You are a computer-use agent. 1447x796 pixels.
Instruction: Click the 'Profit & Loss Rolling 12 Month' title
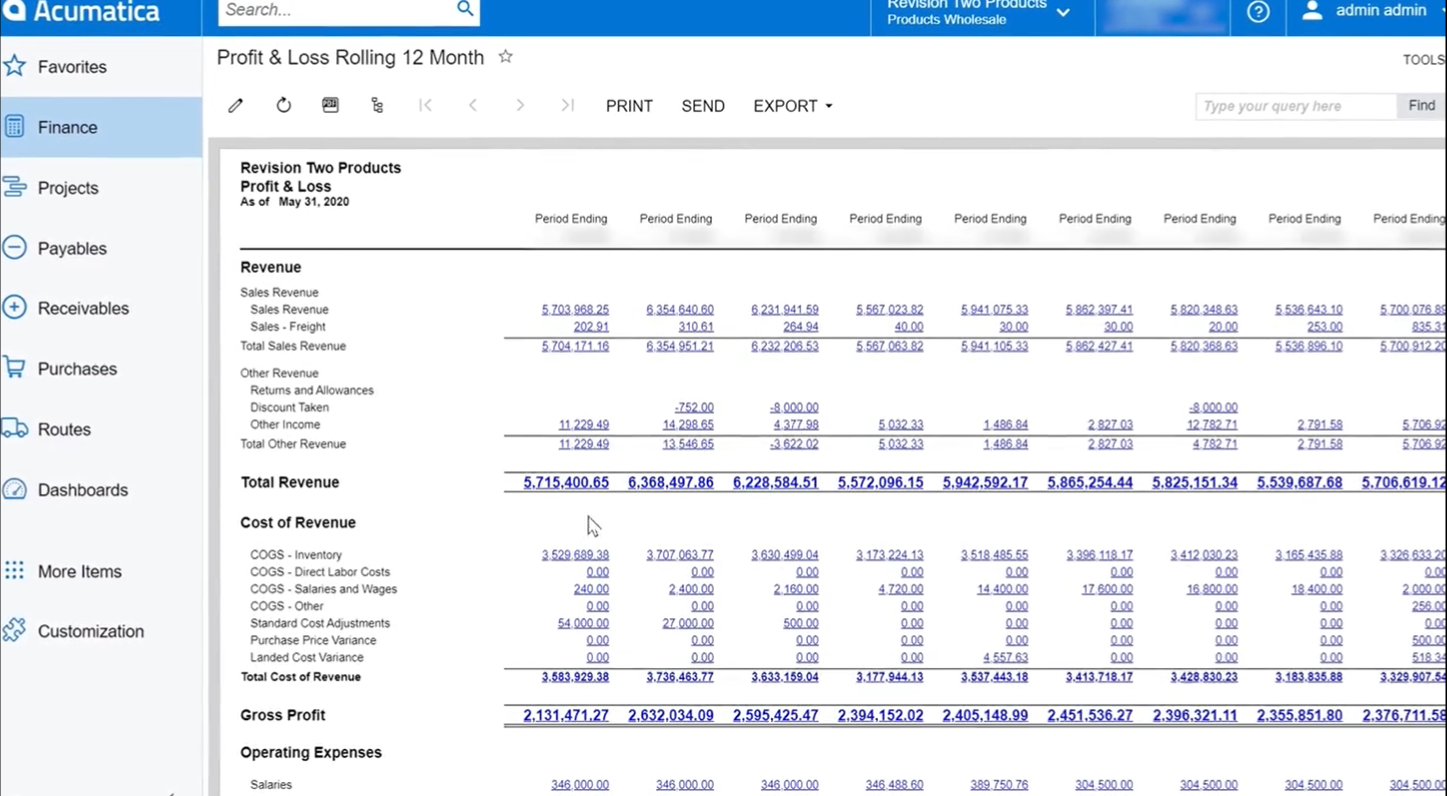350,58
